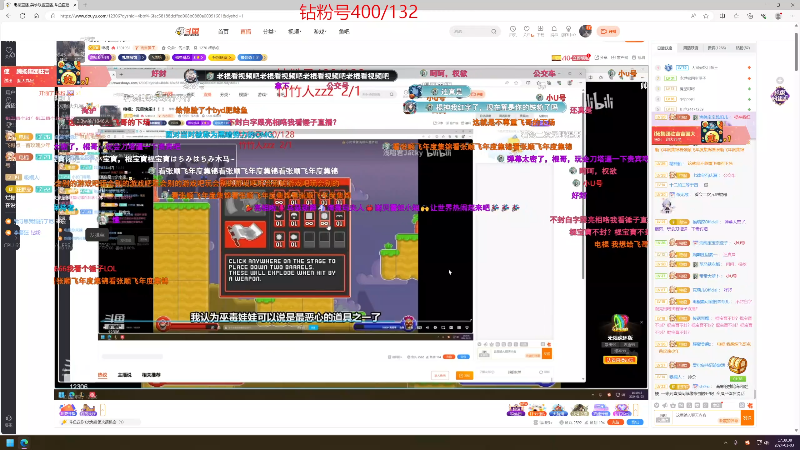Click the bottom icon in the left sidebar
Viewport: 800px width, 450px height.
9,420
